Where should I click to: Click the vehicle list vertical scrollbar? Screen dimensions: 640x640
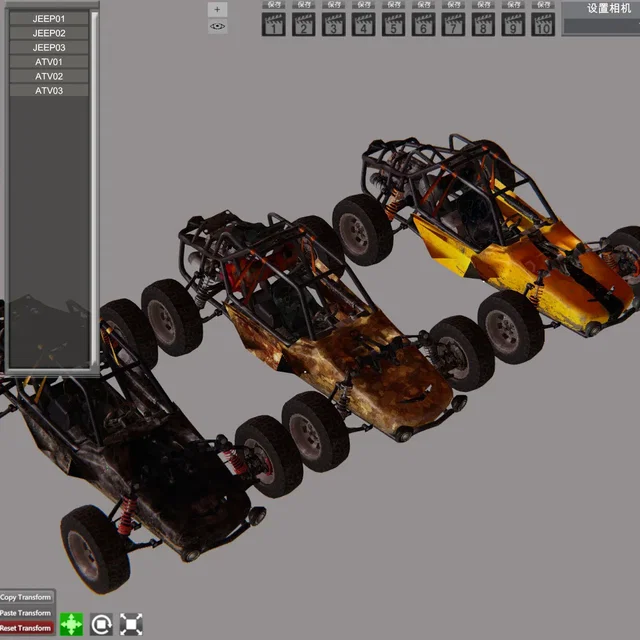(x=94, y=189)
